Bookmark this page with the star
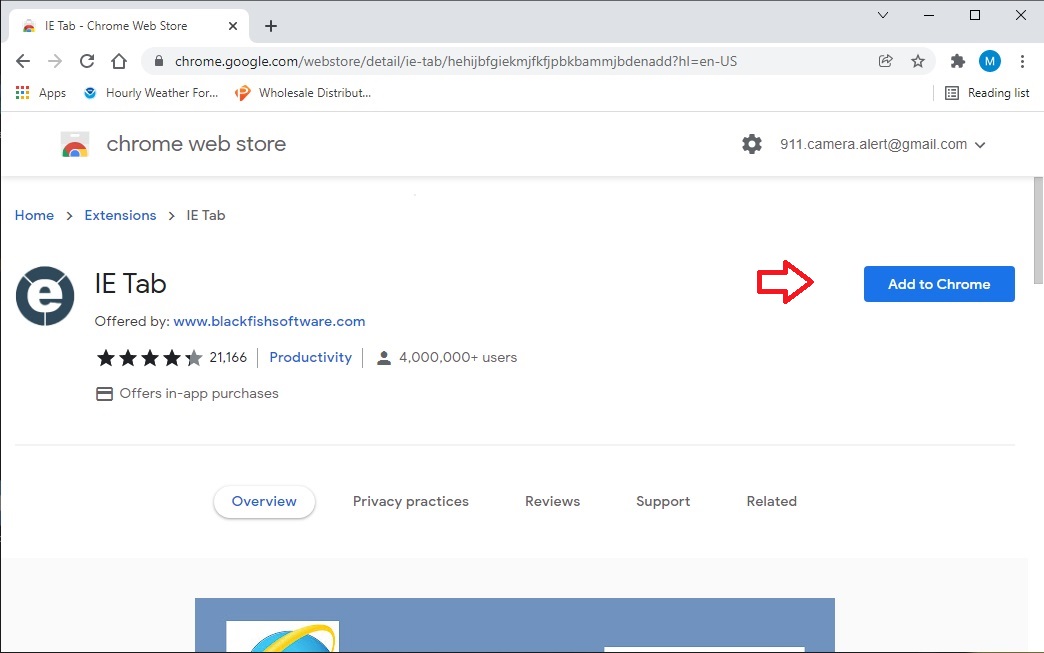Screen dimensions: 1044x653 pyautogui.click(x=918, y=61)
